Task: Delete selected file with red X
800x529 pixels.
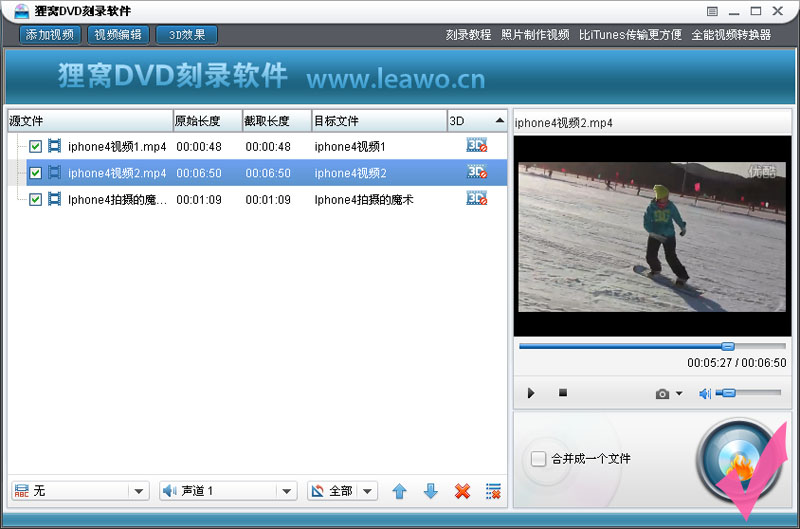Action: point(462,491)
